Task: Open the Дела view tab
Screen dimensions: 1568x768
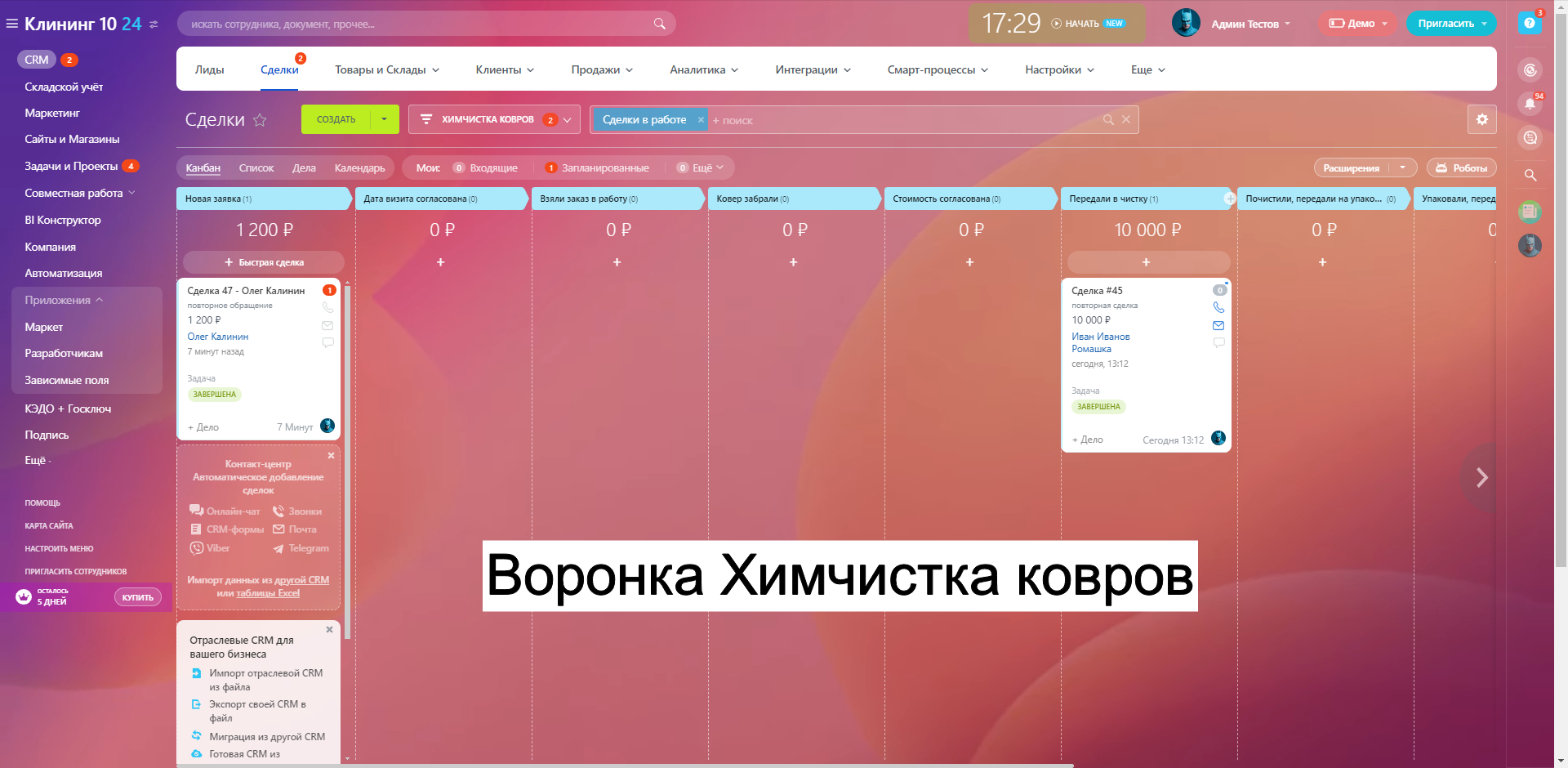Action: 304,168
